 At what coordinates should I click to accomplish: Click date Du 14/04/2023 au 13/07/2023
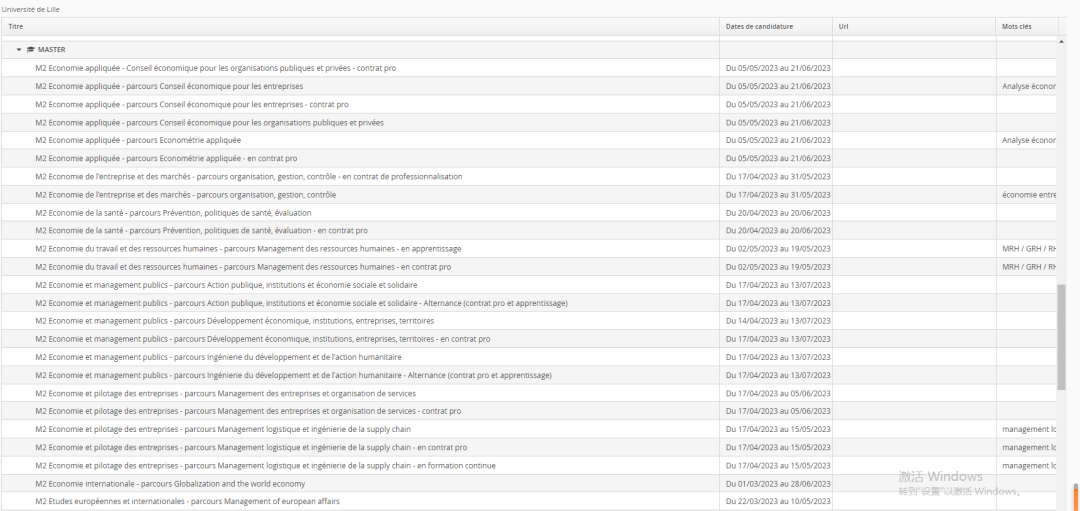pyautogui.click(x=778, y=321)
